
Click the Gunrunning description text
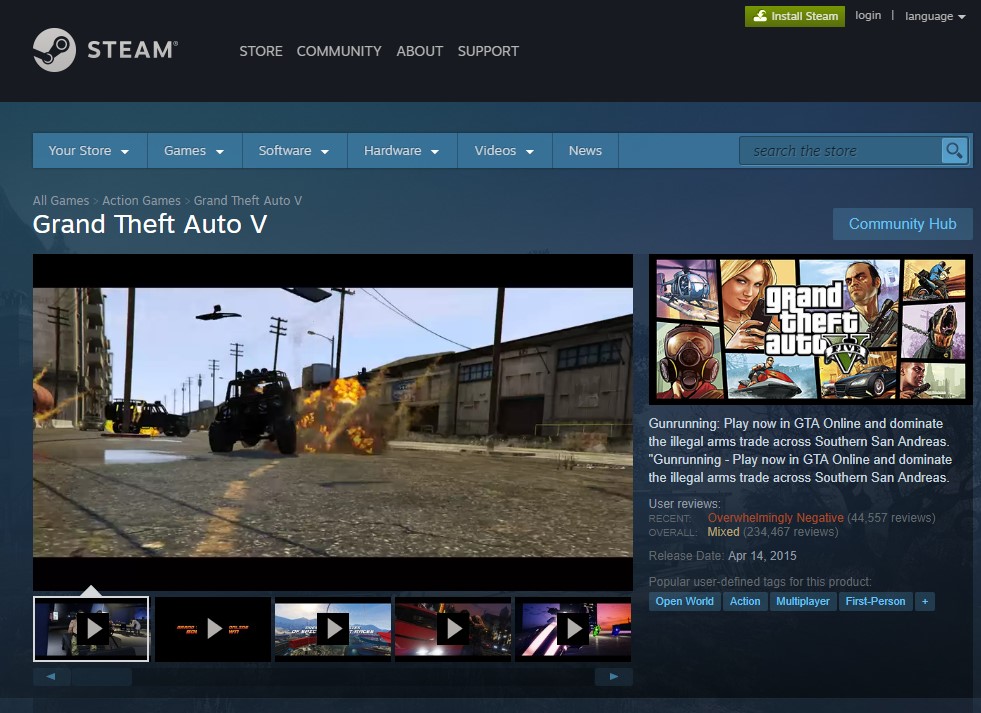coord(800,450)
